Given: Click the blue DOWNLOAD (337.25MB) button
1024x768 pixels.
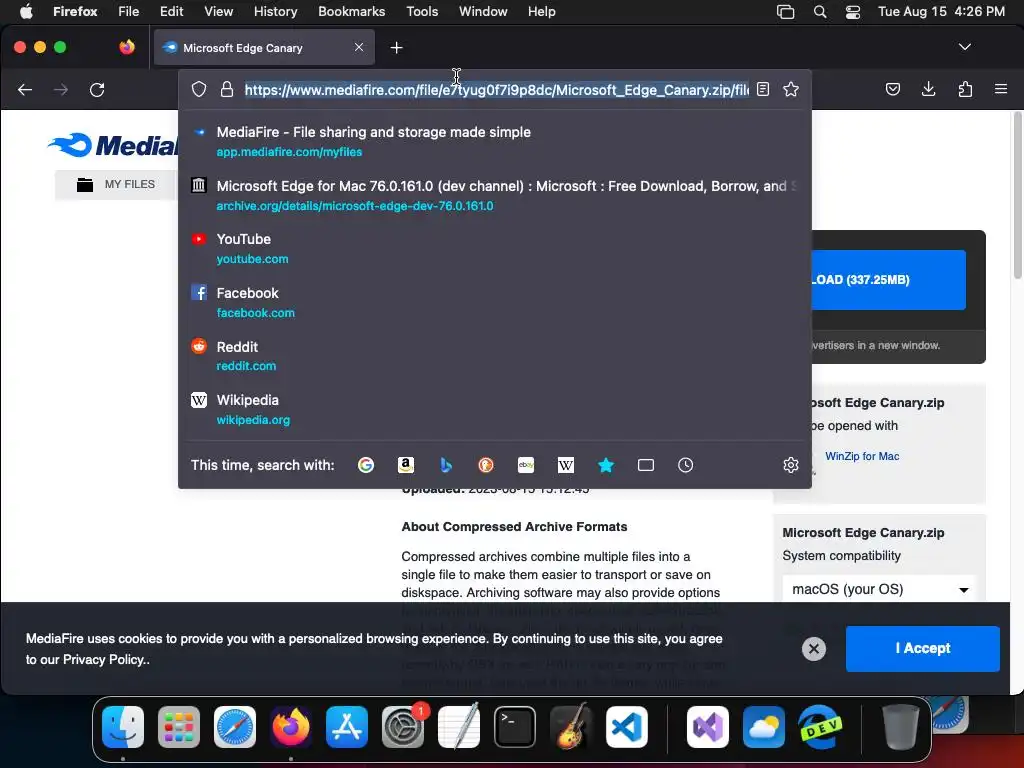Looking at the screenshot, I should coord(888,280).
